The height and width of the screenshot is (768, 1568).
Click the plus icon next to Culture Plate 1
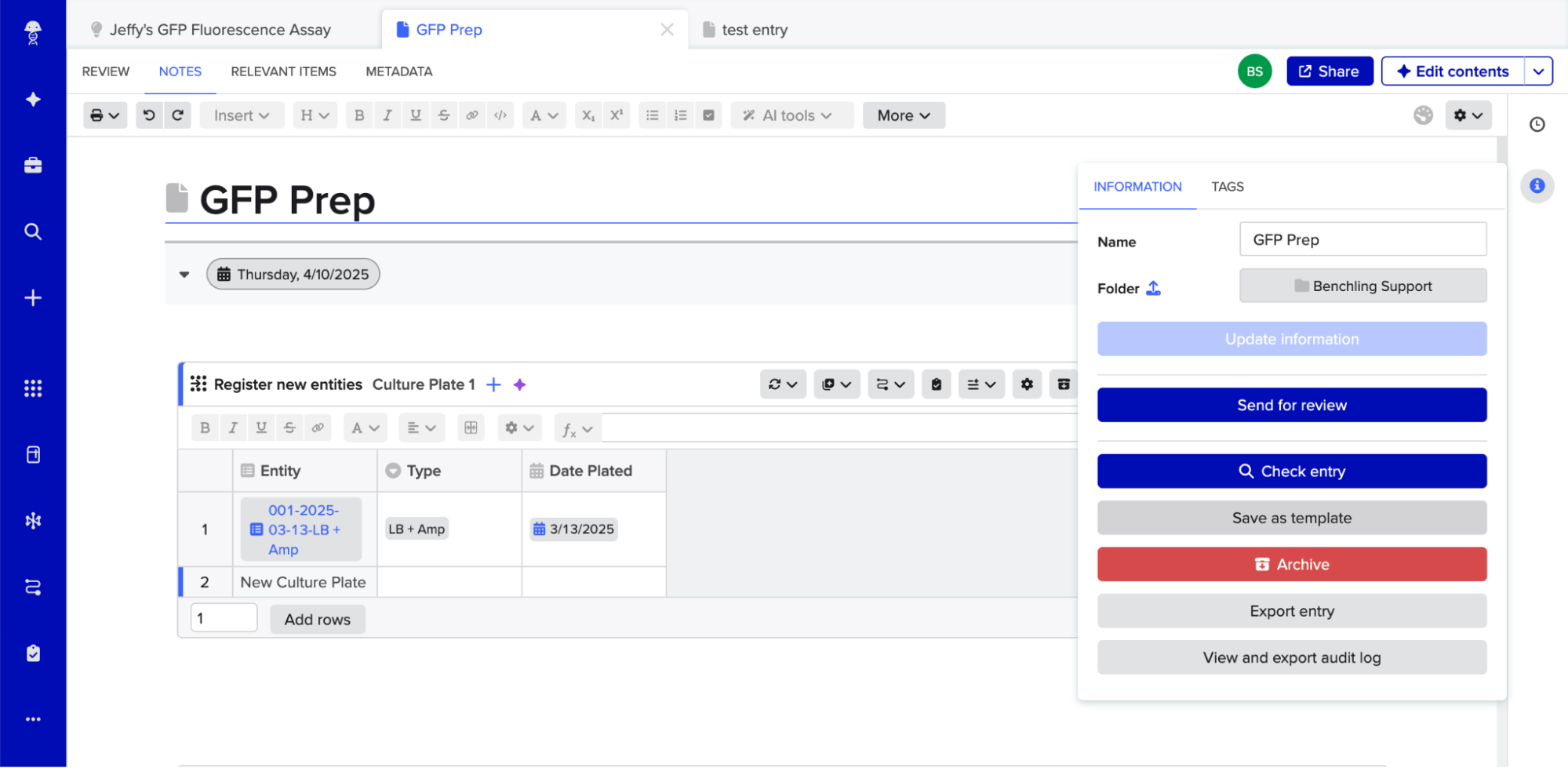pyautogui.click(x=493, y=384)
